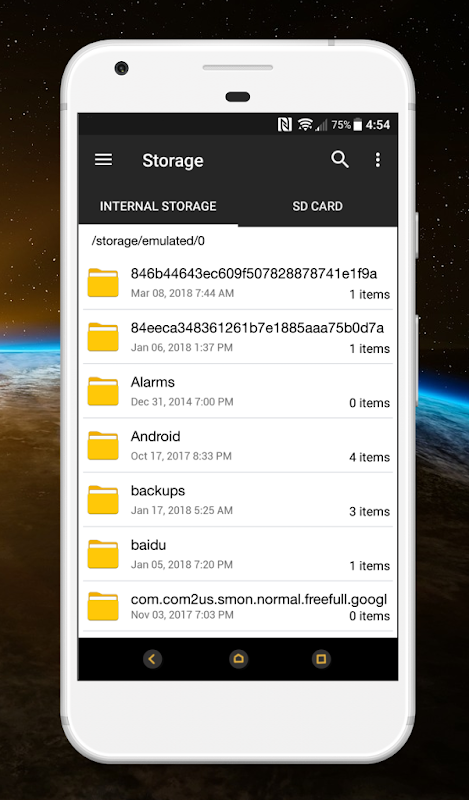Tap the date Dec 31, 2014 7:00 PM
This screenshot has height=800, width=469.
[182, 402]
